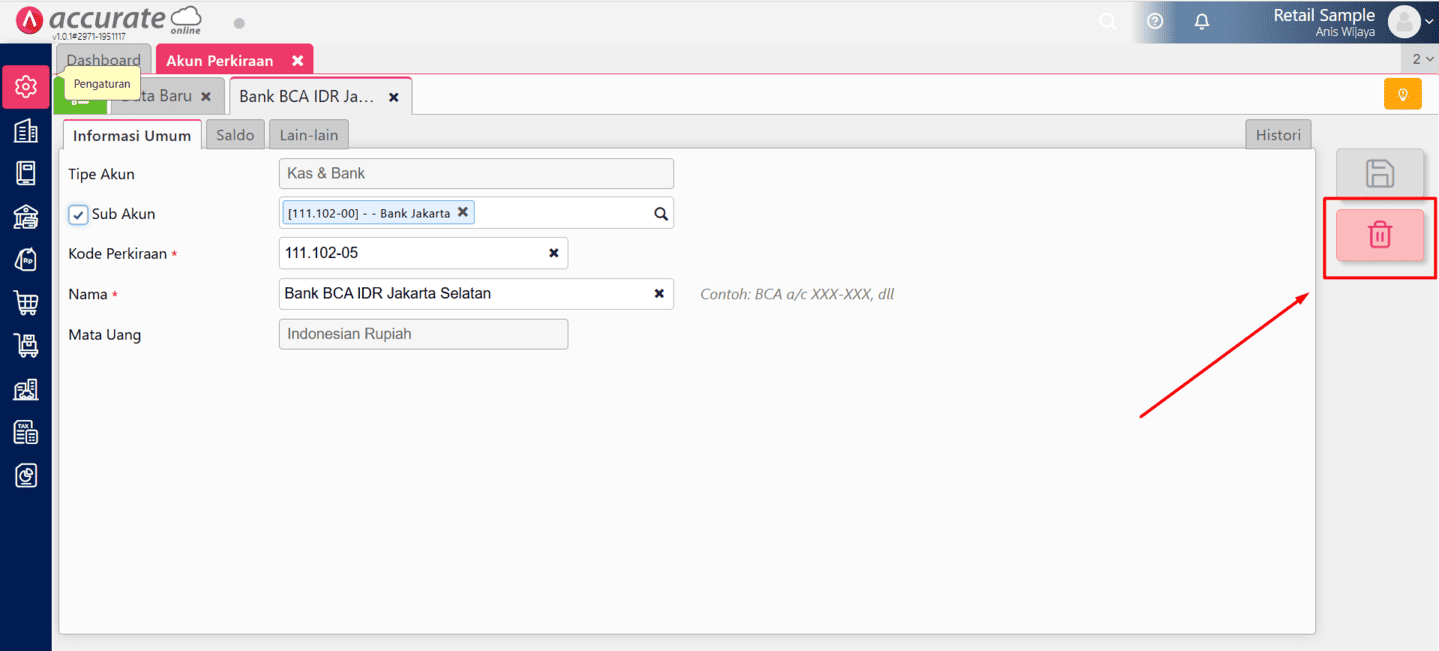The image size is (1439, 651).
Task: Go to the Dashboard tab
Action: [x=103, y=60]
